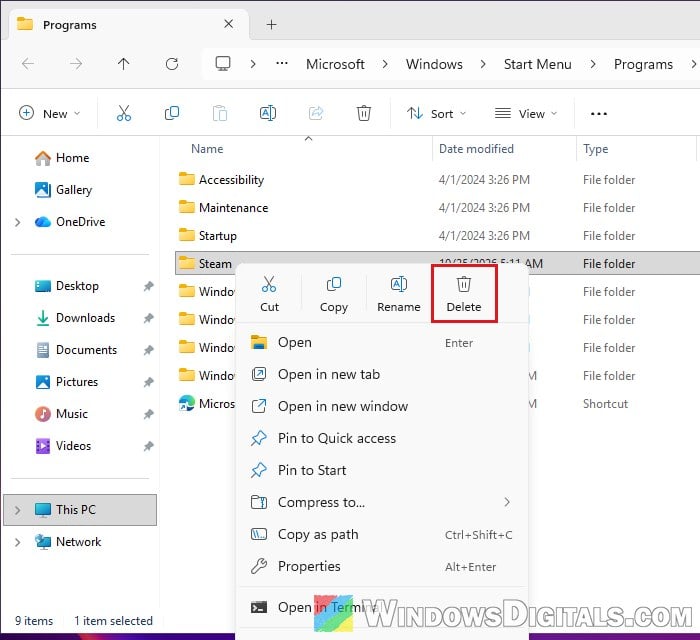This screenshot has height=640, width=700.
Task: Expand Compress to submenu arrow
Action: [507, 502]
